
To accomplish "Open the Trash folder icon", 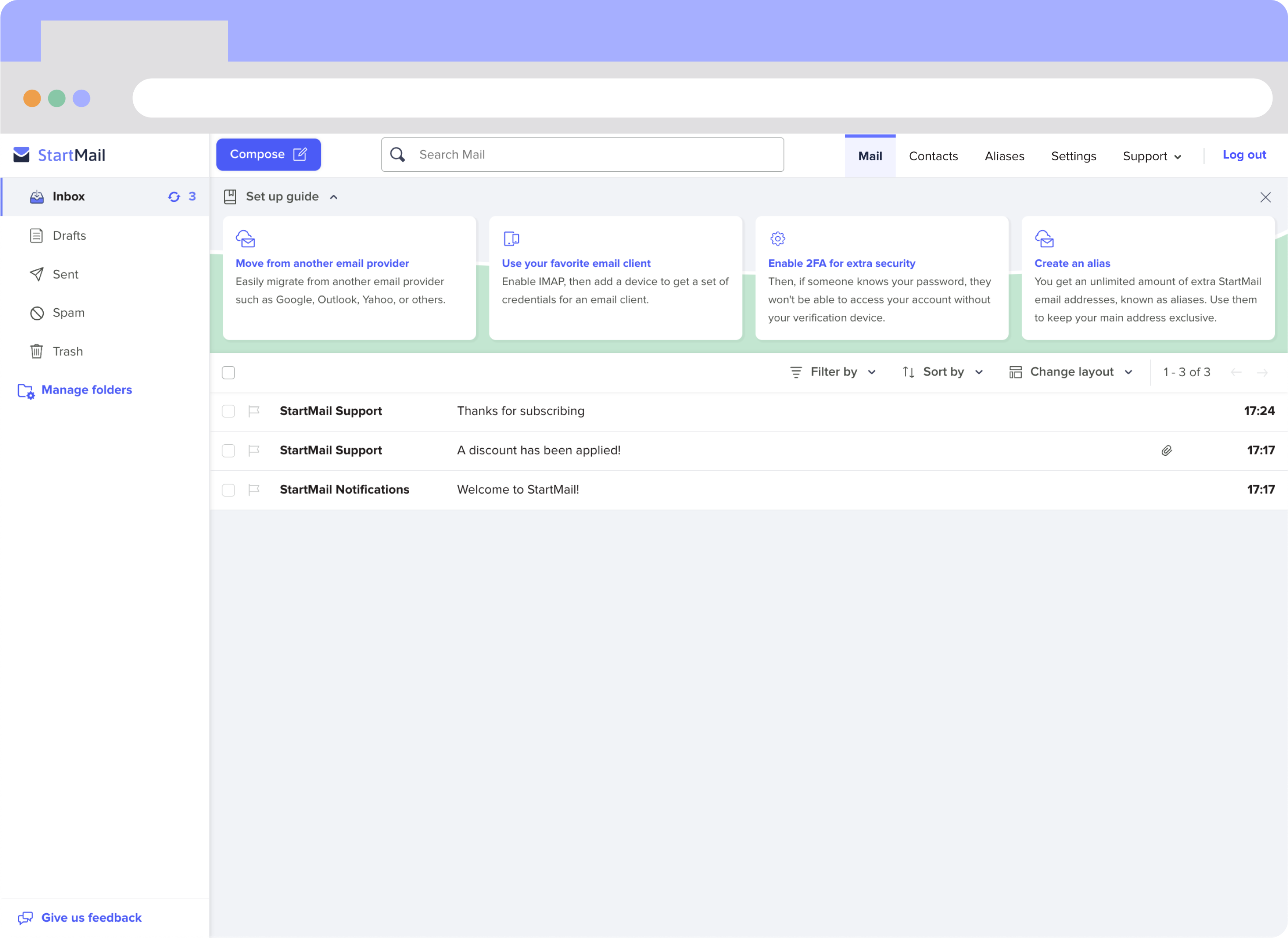I will click(36, 351).
